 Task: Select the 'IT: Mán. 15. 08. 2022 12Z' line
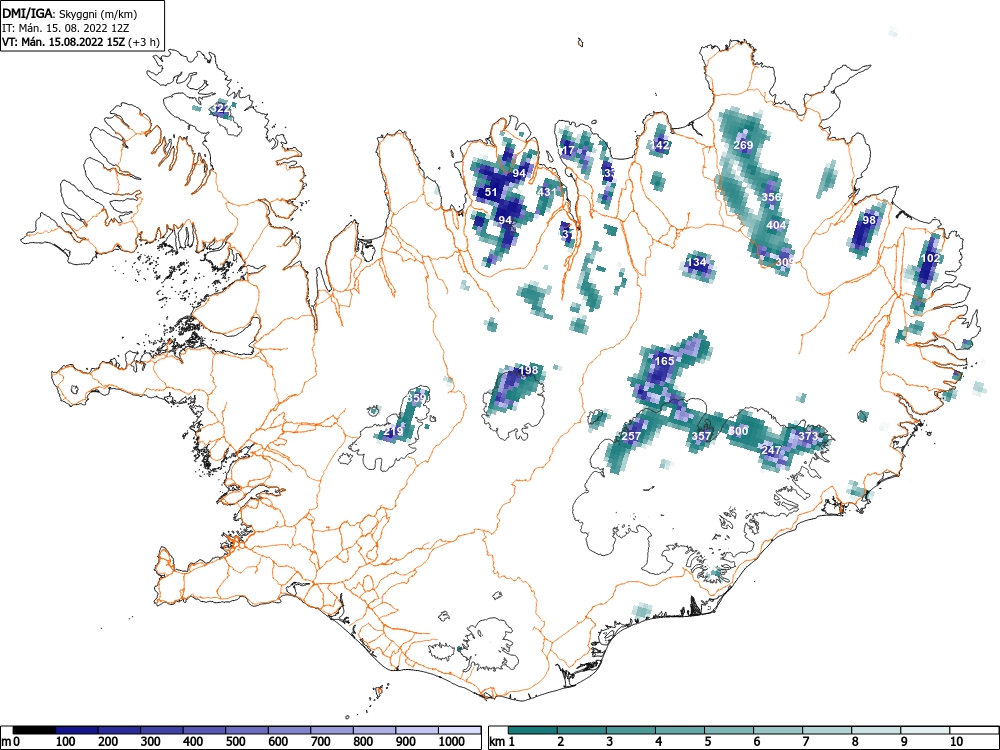pyautogui.click(x=66, y=28)
